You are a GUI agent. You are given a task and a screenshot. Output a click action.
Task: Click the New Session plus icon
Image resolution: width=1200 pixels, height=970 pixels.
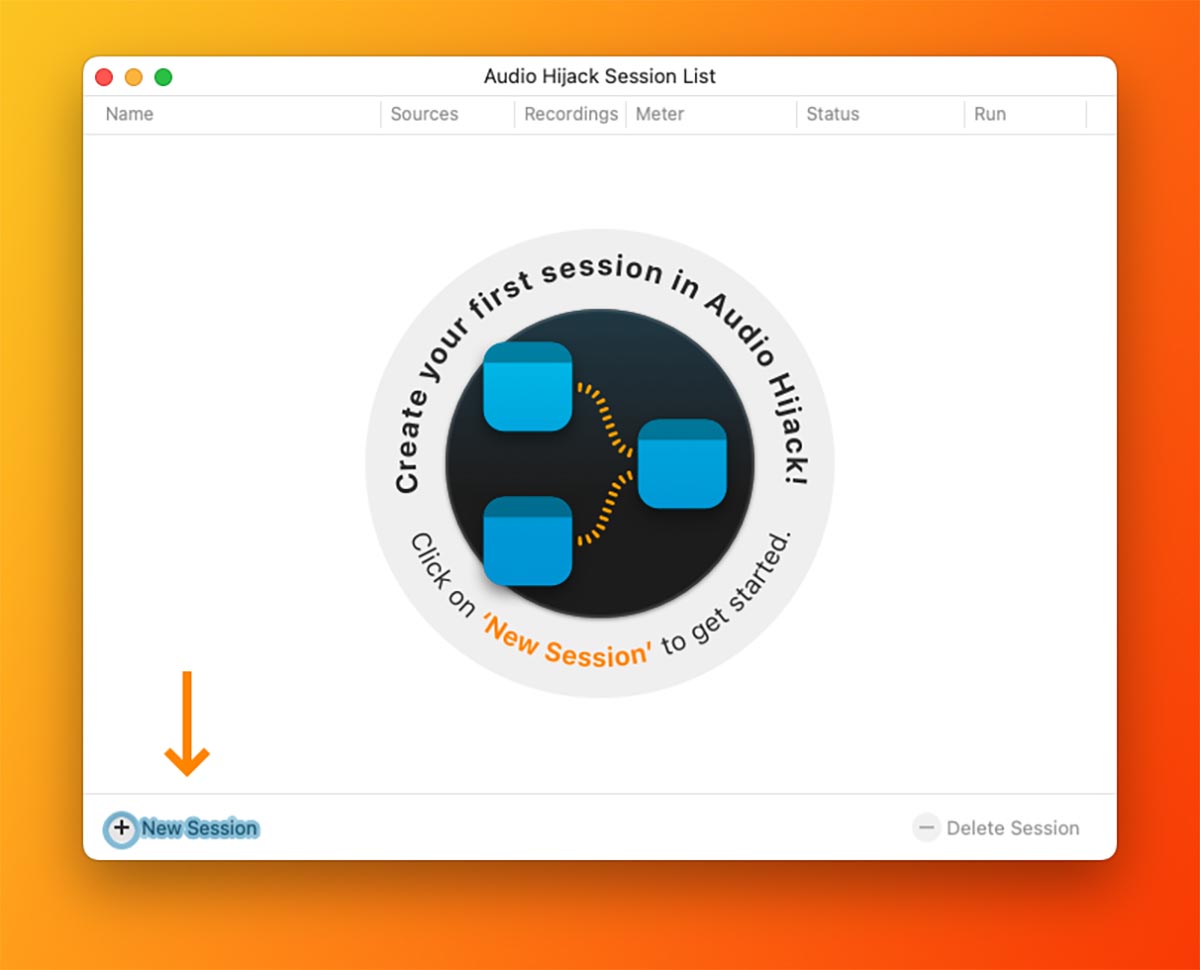[121, 828]
